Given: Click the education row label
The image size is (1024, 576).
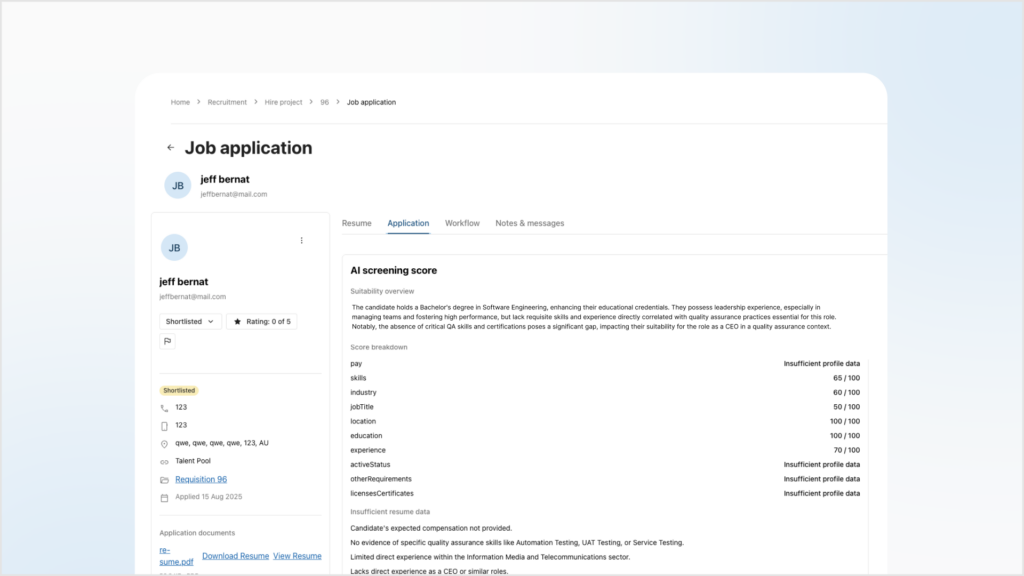Looking at the screenshot, I should pos(366,436).
